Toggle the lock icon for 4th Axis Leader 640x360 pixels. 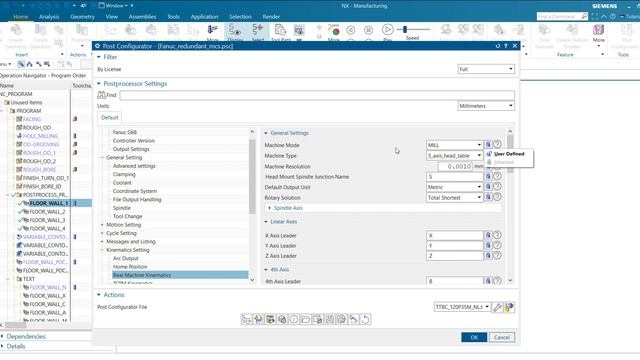tap(488, 281)
